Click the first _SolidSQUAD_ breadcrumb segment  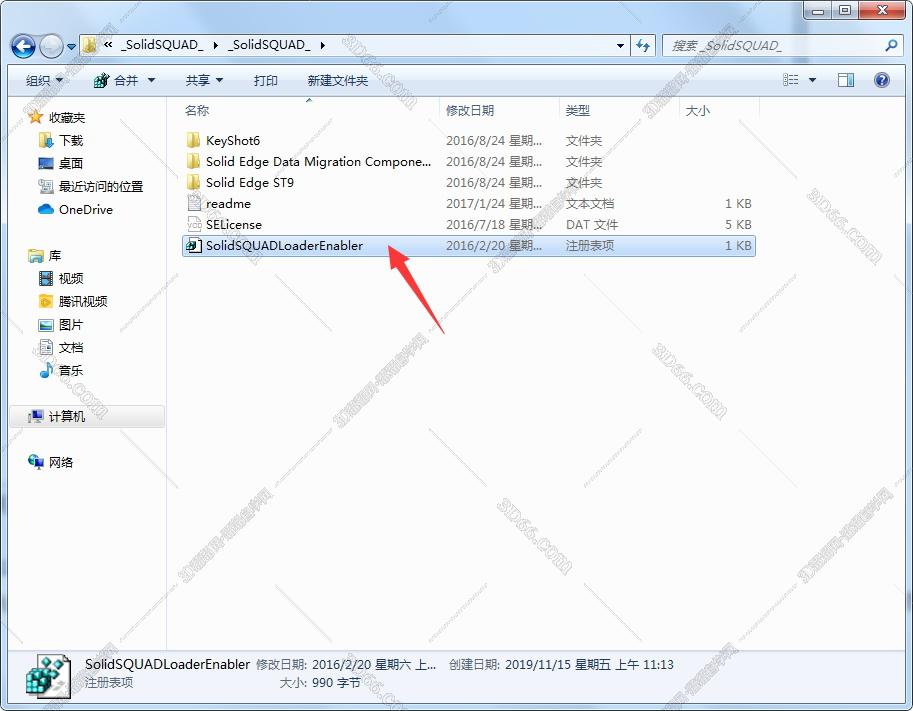(162, 45)
